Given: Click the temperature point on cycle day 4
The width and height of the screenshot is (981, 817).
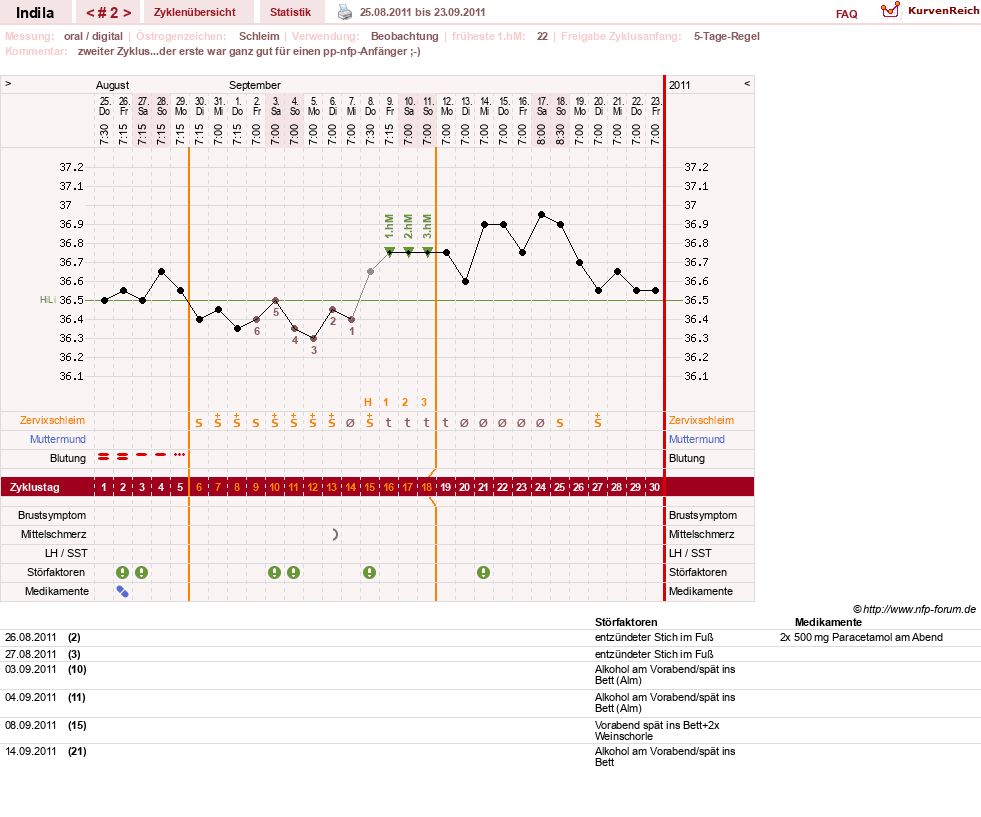Looking at the screenshot, I should click(x=161, y=271).
